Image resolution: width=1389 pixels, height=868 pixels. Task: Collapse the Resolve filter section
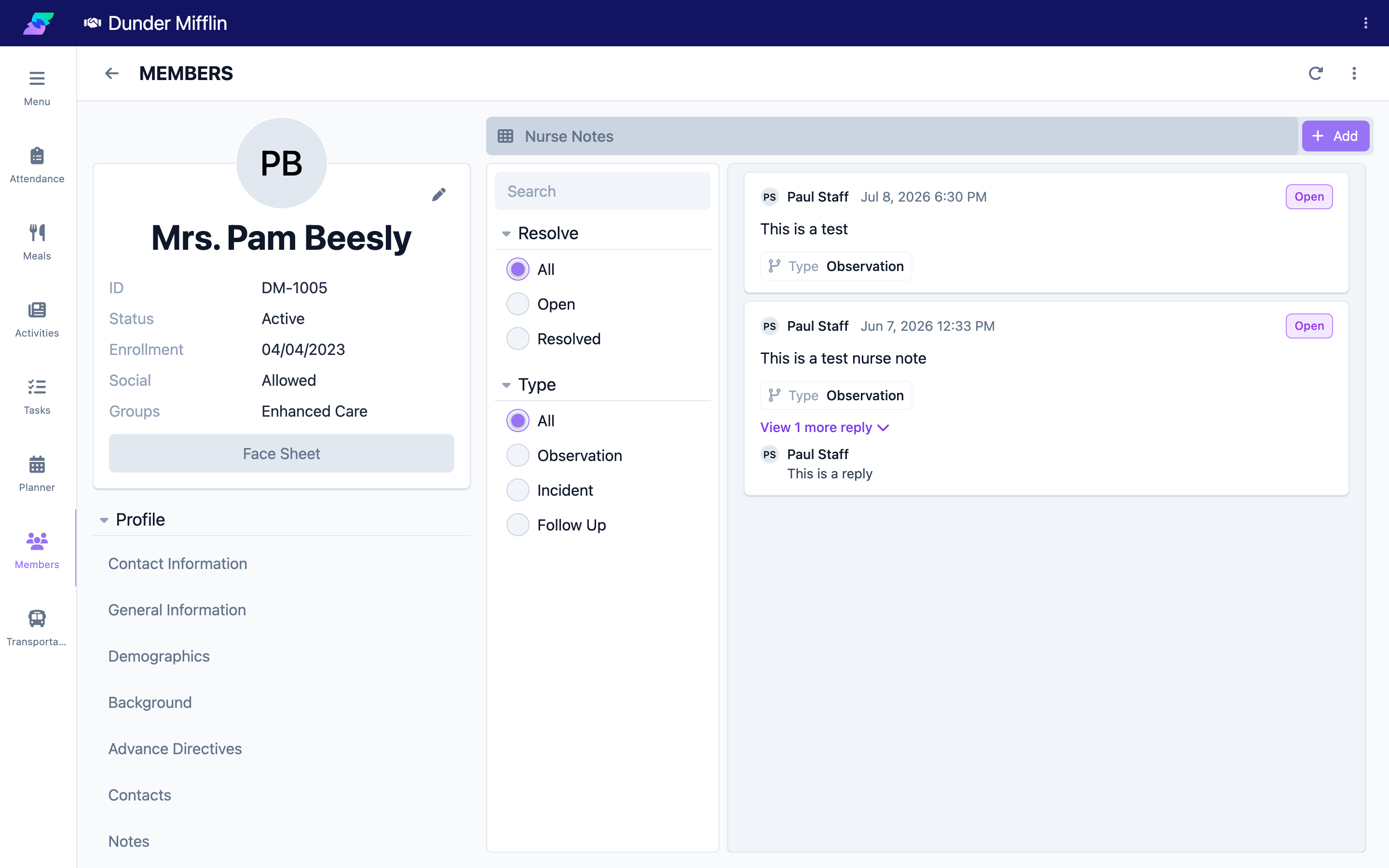[x=506, y=234]
